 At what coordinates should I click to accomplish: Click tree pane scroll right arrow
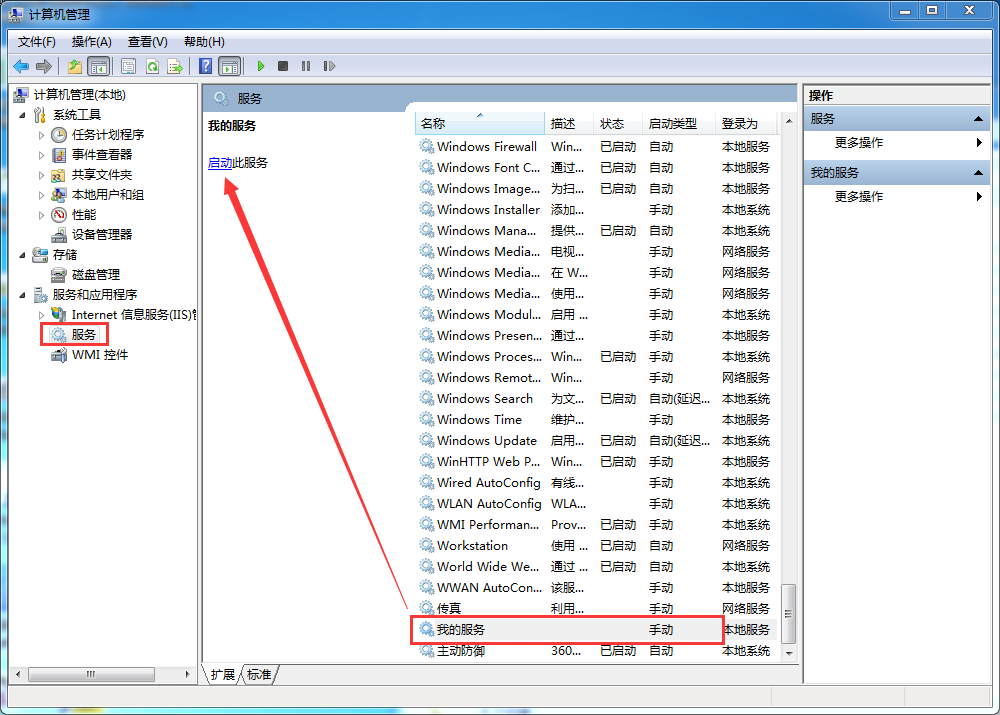pyautogui.click(x=187, y=674)
